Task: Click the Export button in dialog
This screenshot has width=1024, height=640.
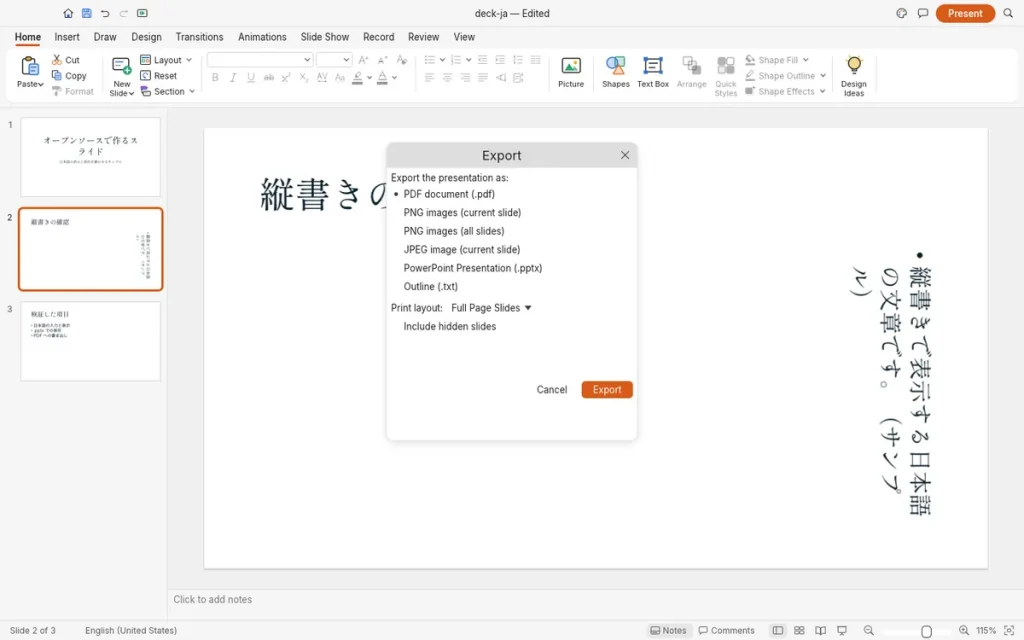Action: [607, 389]
